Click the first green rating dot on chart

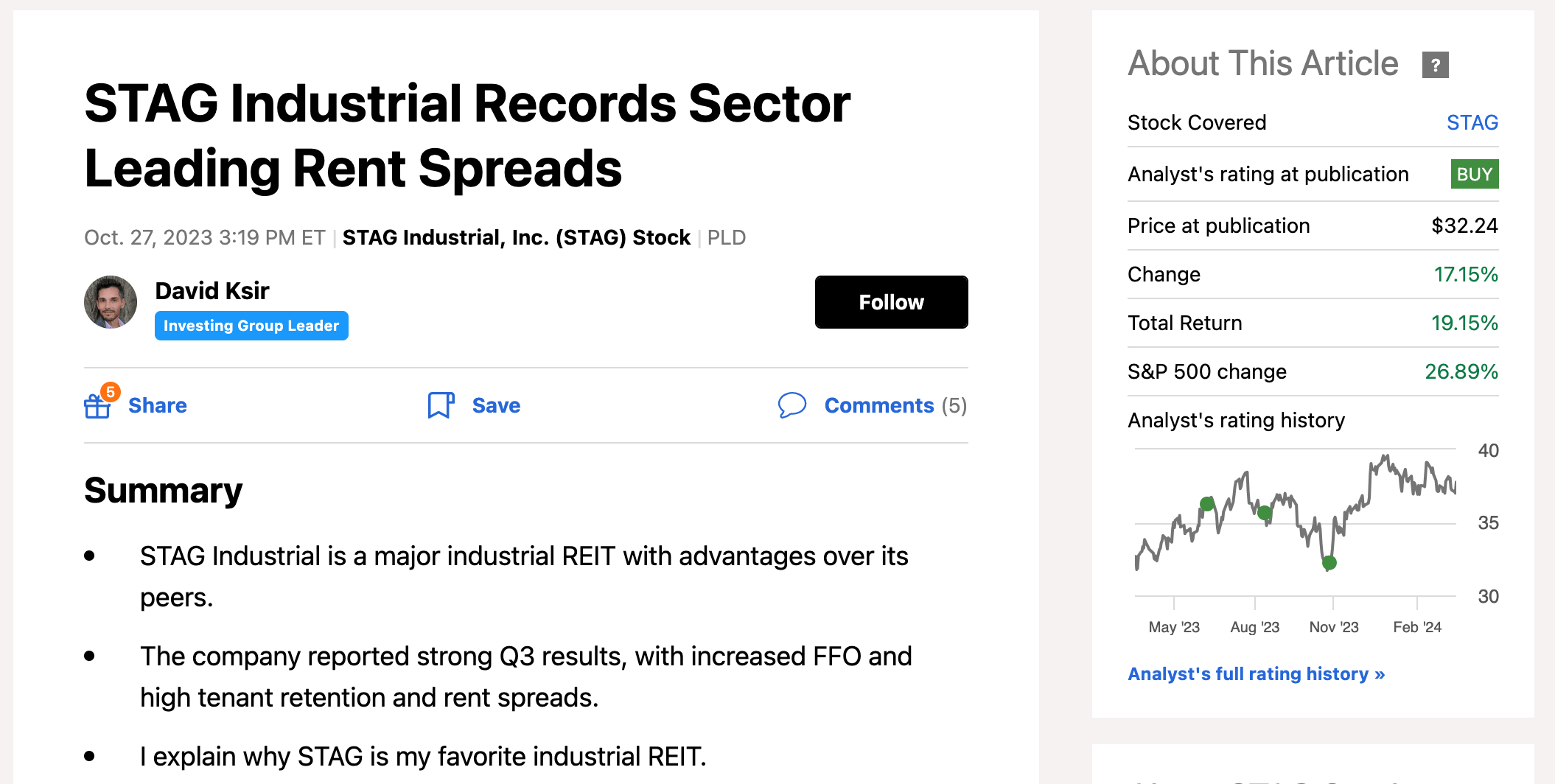(x=1206, y=504)
